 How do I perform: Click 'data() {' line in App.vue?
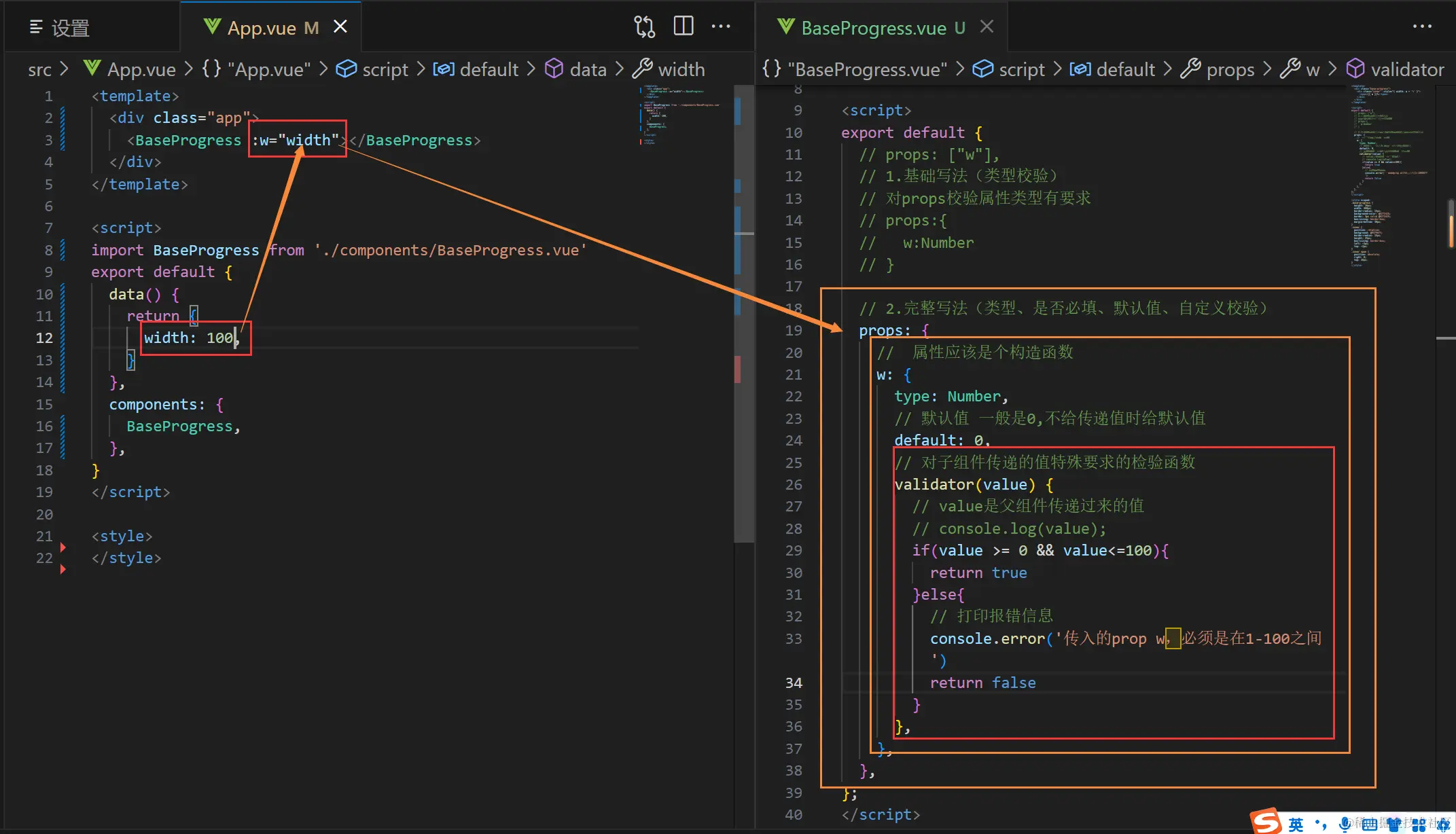click(x=144, y=294)
